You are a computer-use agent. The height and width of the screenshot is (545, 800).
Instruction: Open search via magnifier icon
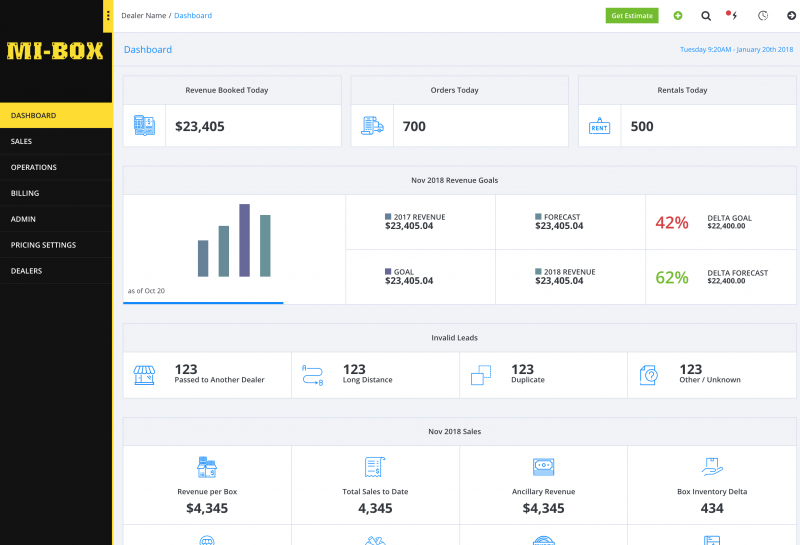point(706,16)
